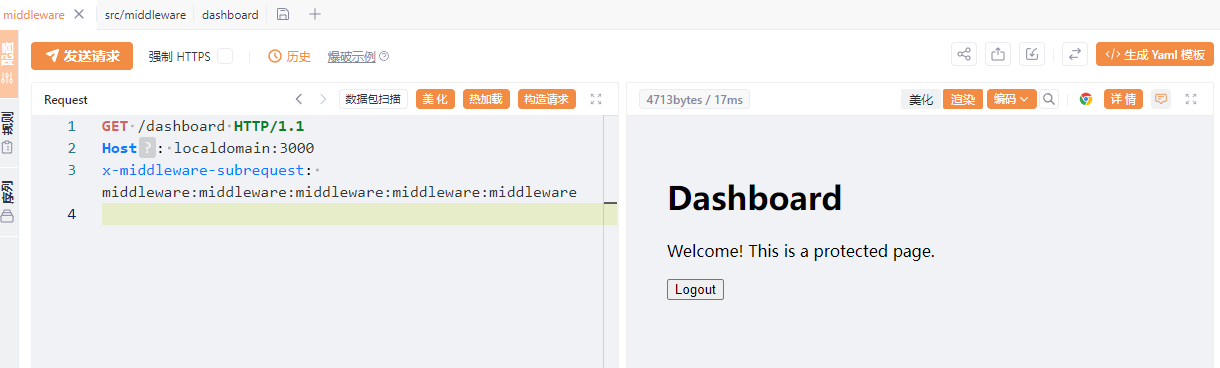
Task: Click the comment bubble icon in response toolbar
Action: [x=1161, y=99]
